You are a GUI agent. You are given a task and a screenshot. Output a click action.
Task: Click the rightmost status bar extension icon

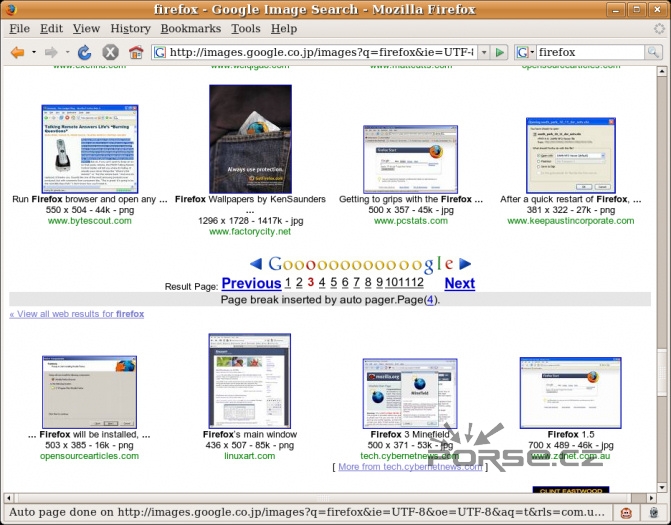[654, 513]
